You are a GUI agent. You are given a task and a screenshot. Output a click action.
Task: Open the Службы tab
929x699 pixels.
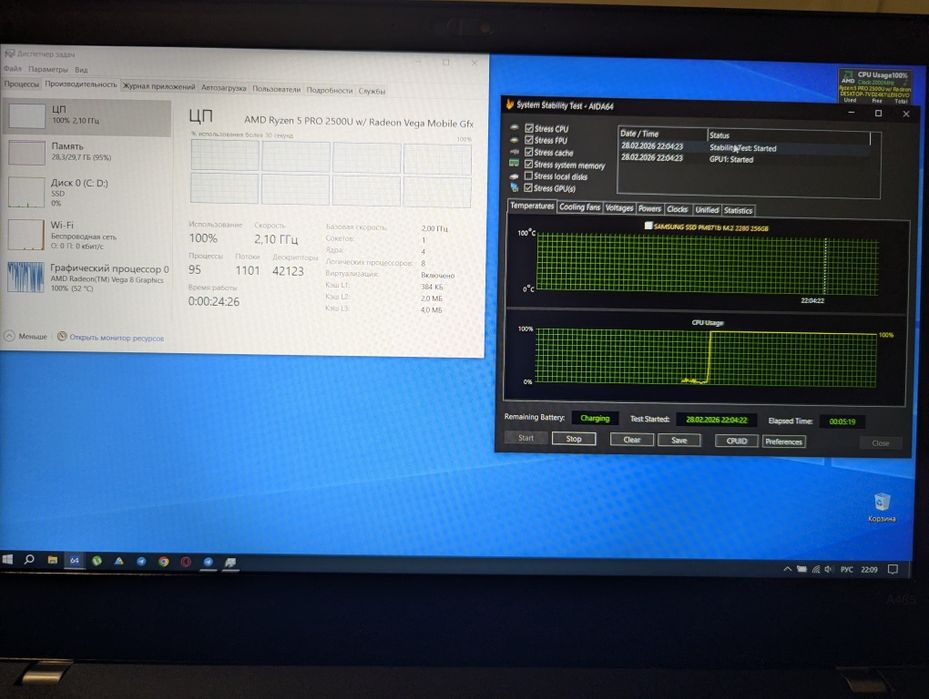(x=372, y=91)
